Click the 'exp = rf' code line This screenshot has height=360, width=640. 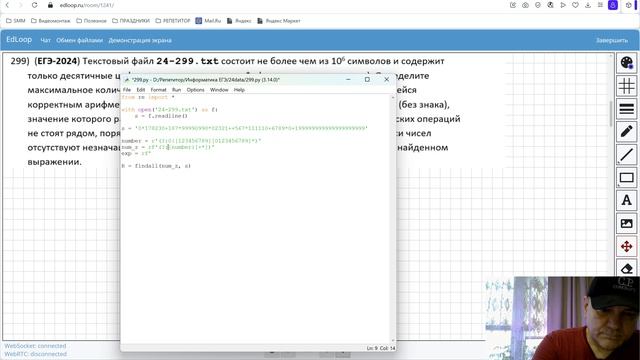click(x=136, y=153)
